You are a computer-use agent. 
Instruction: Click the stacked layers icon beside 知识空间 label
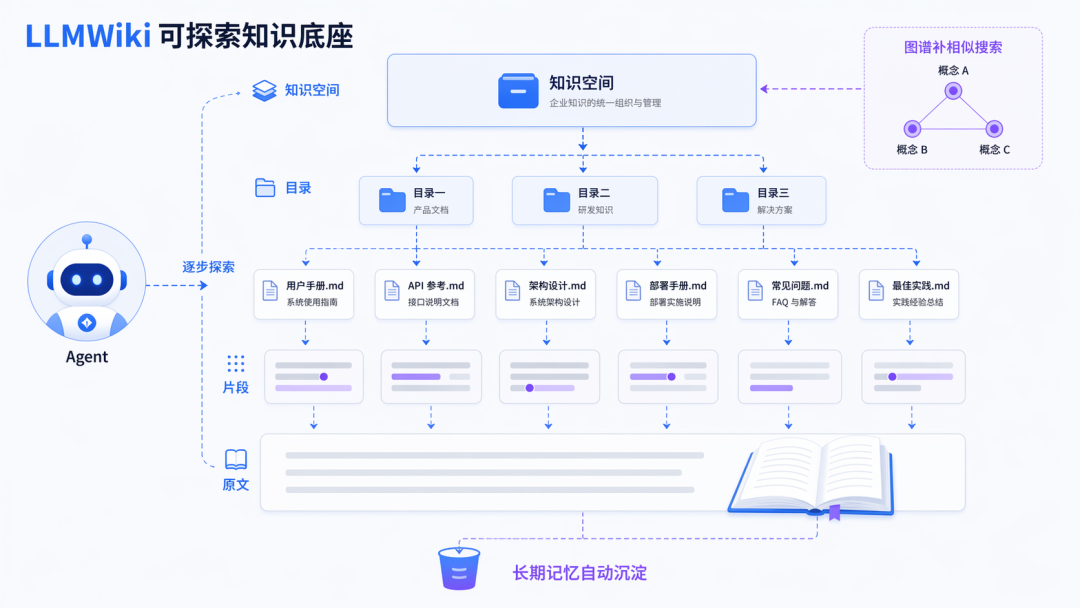click(x=264, y=90)
